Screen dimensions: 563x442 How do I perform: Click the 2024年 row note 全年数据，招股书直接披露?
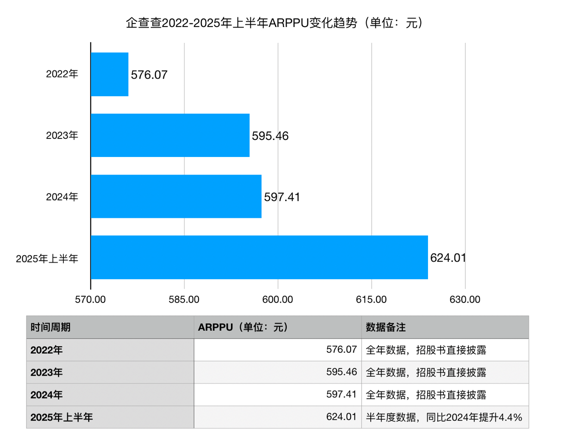pos(445,395)
